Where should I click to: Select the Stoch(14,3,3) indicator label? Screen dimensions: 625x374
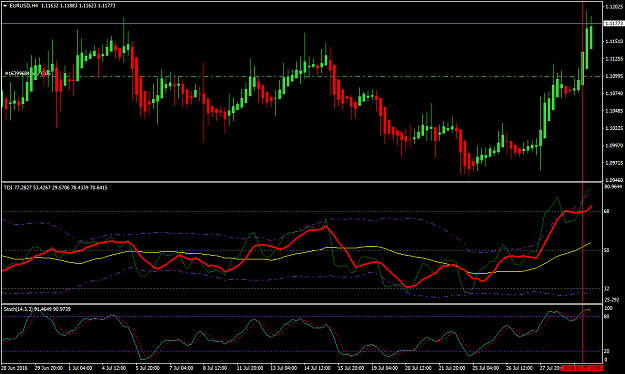point(37,309)
